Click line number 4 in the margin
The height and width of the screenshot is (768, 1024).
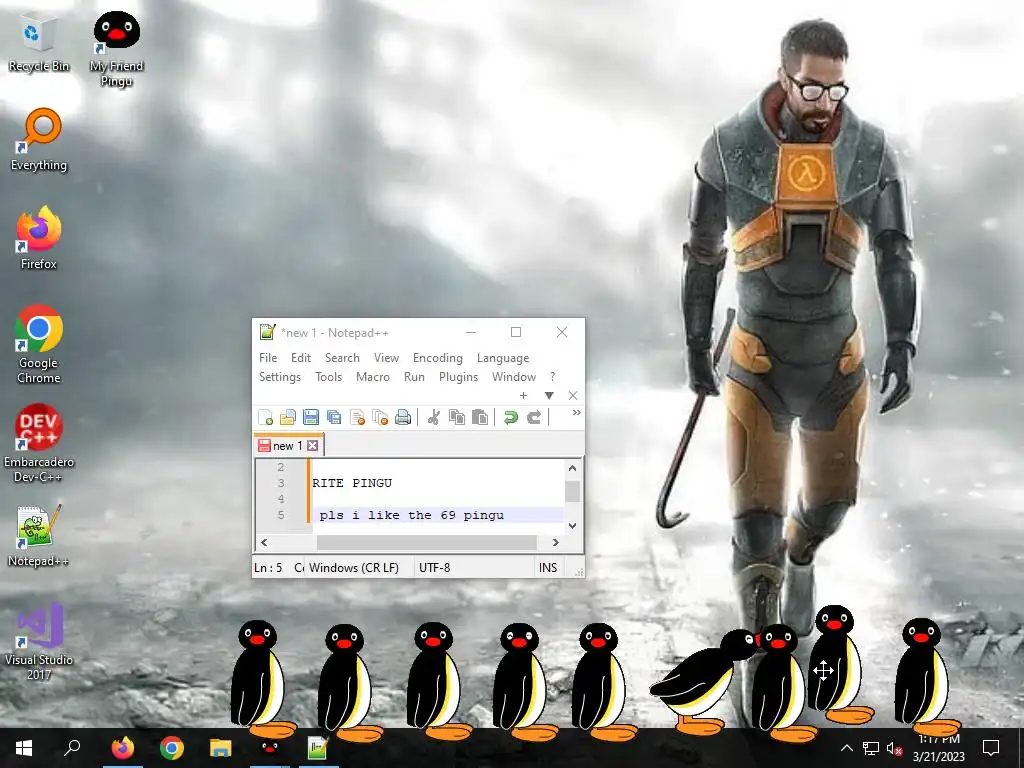click(x=281, y=499)
